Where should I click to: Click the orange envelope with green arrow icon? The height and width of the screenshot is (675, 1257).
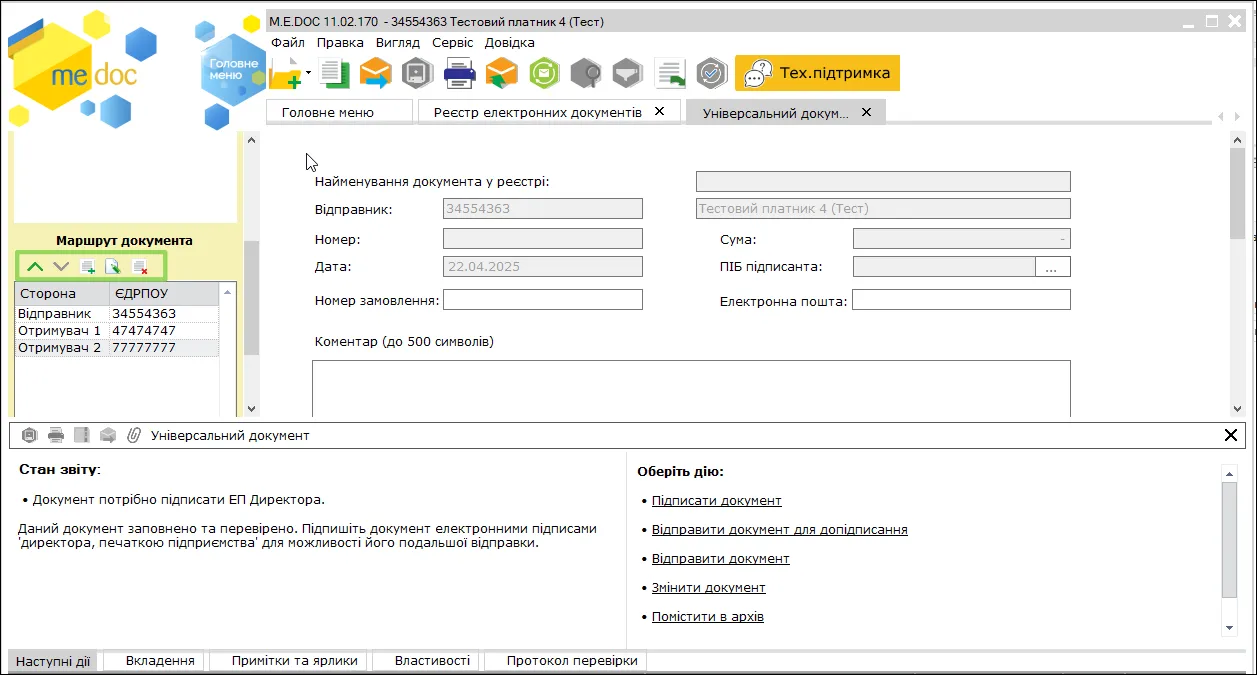(502, 73)
